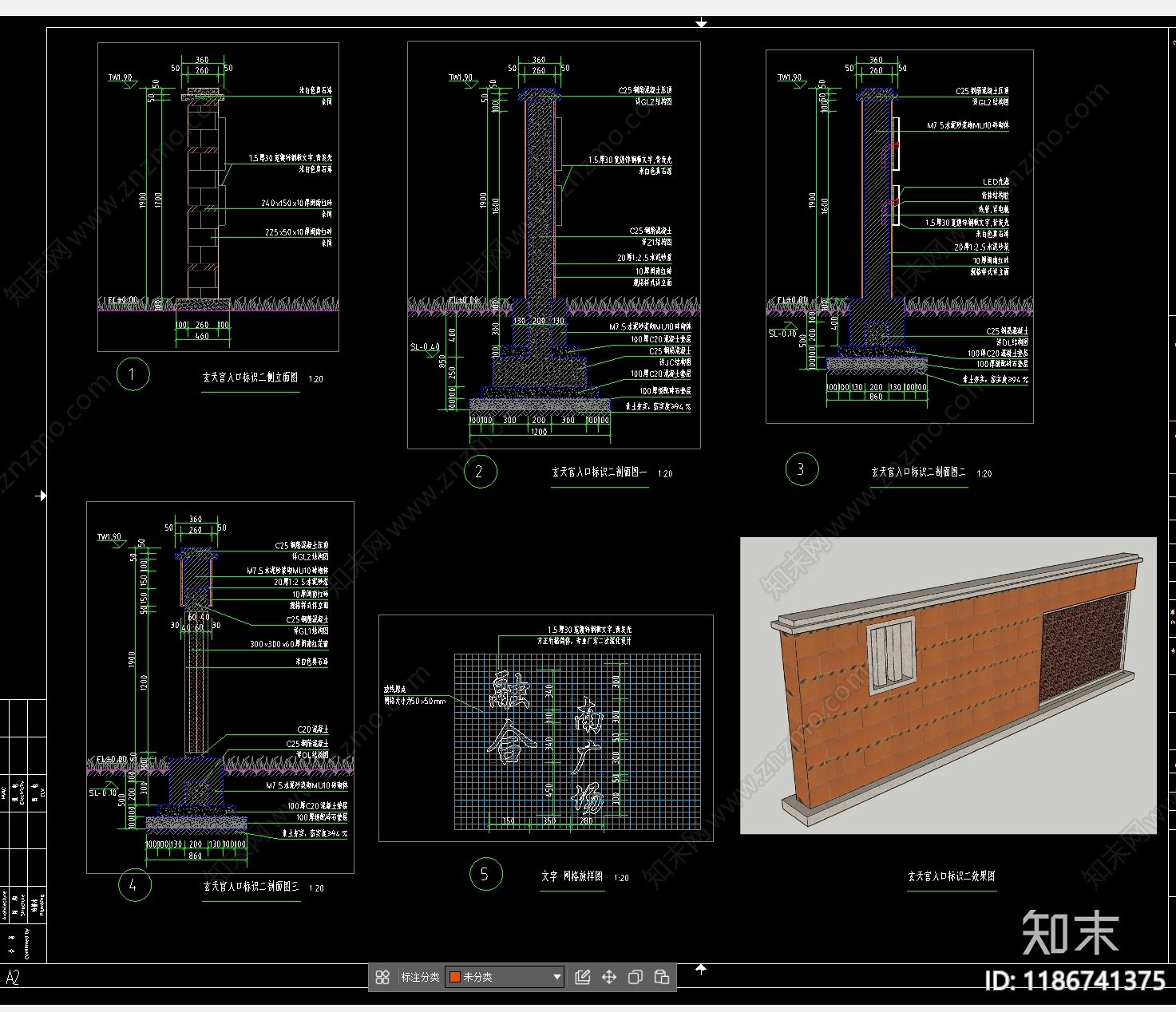
Task: Select the title 玄天宫入口标识二剖面图三
Action: pyautogui.click(x=251, y=887)
